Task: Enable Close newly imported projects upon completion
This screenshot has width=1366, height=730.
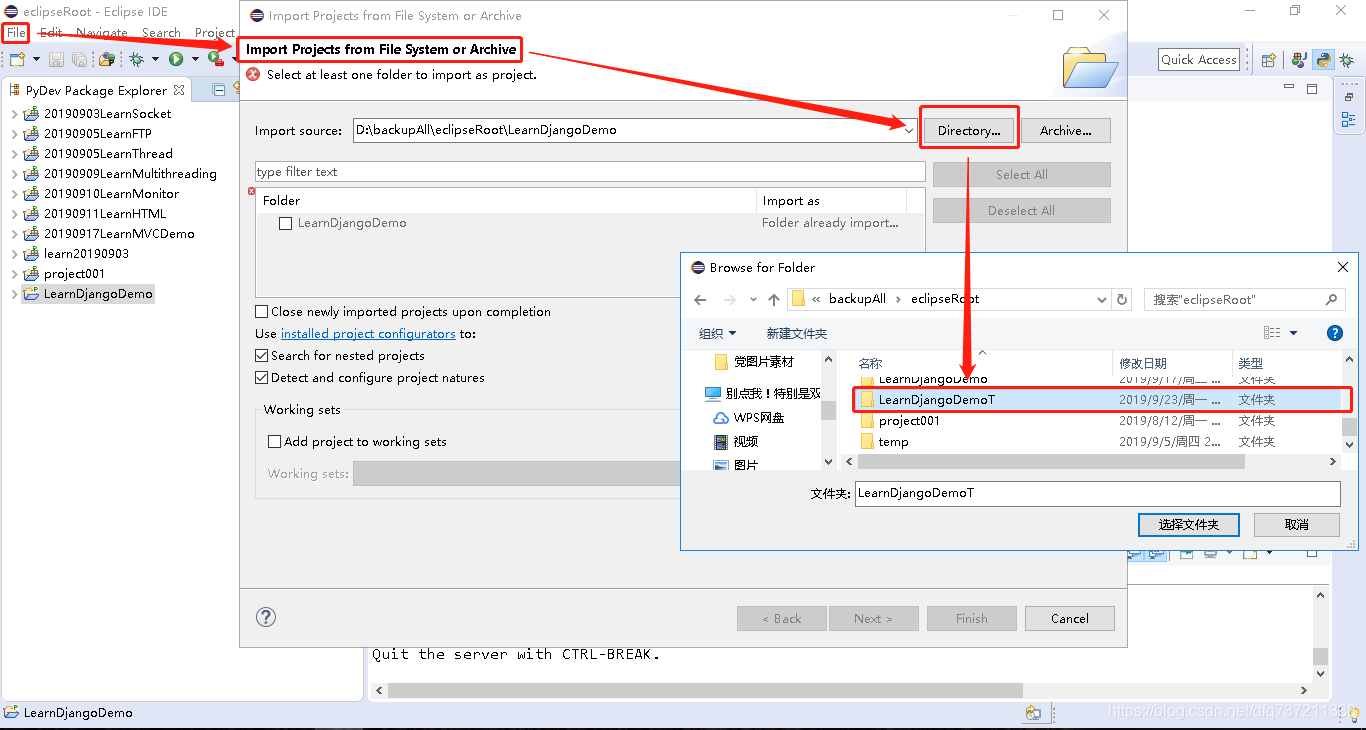Action: (262, 312)
